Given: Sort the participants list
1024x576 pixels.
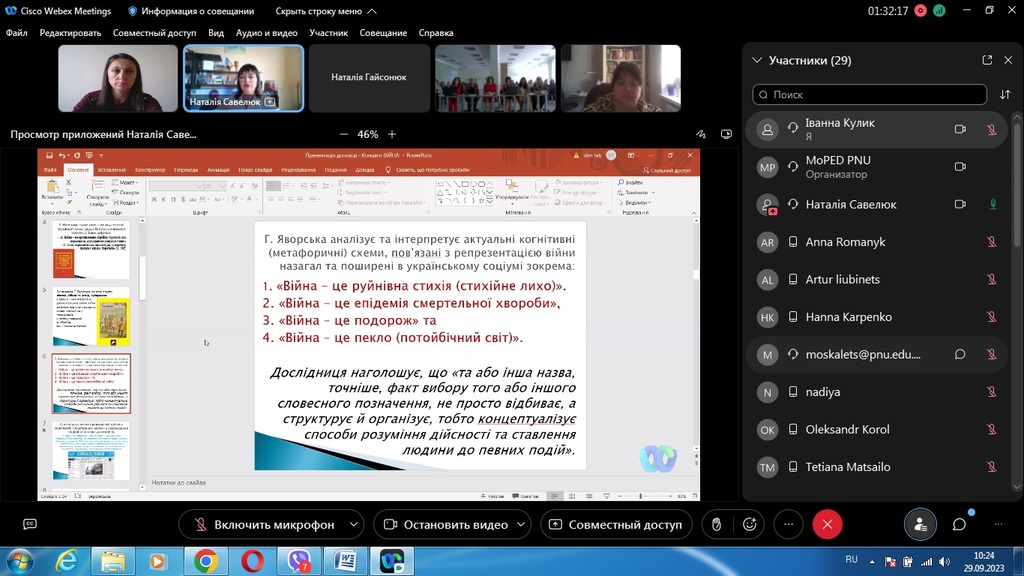Looking at the screenshot, I should (1005, 95).
